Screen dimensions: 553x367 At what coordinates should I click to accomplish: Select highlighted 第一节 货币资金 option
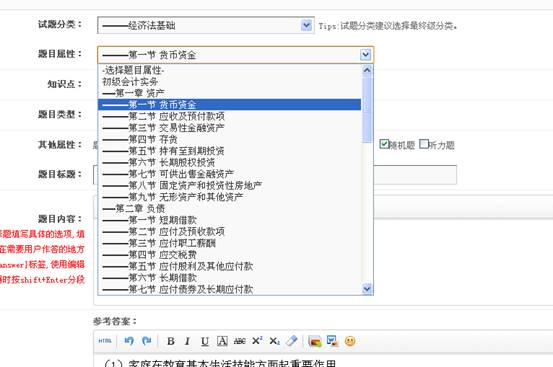pos(230,105)
